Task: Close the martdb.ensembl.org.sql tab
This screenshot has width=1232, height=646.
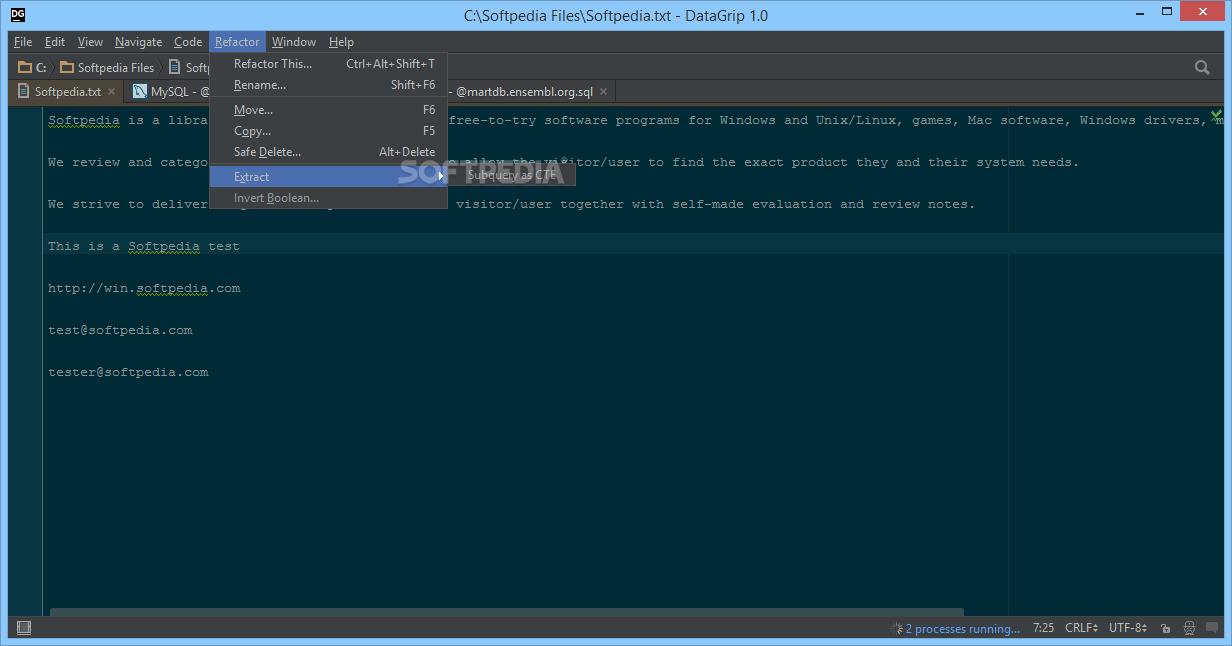Action: (603, 92)
